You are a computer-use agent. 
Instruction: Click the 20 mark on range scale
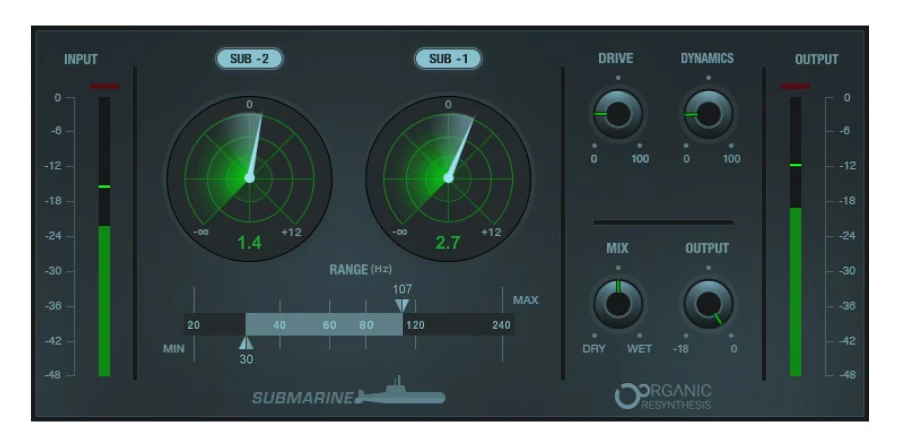click(x=194, y=325)
